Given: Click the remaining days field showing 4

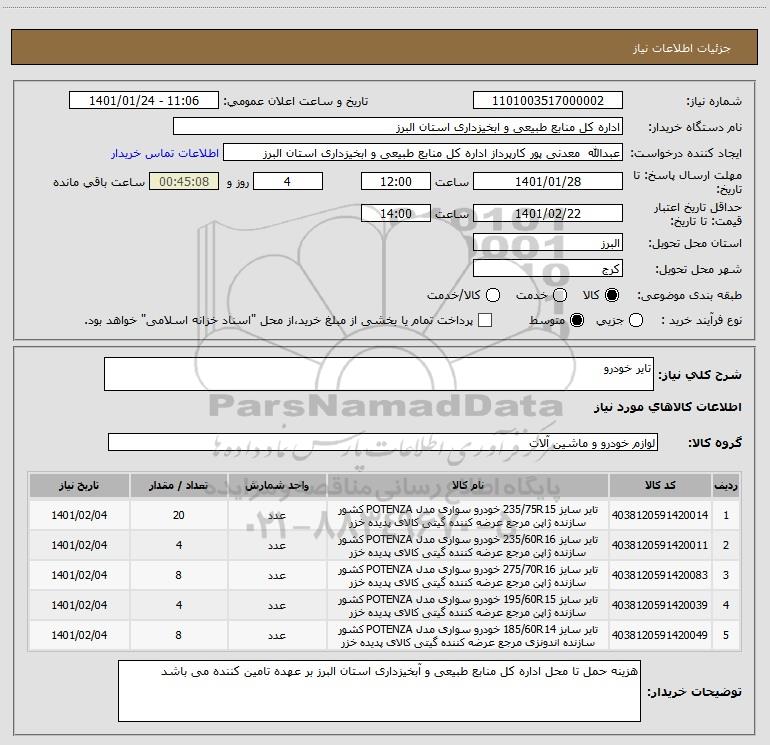Looking at the screenshot, I should pyautogui.click(x=287, y=181).
